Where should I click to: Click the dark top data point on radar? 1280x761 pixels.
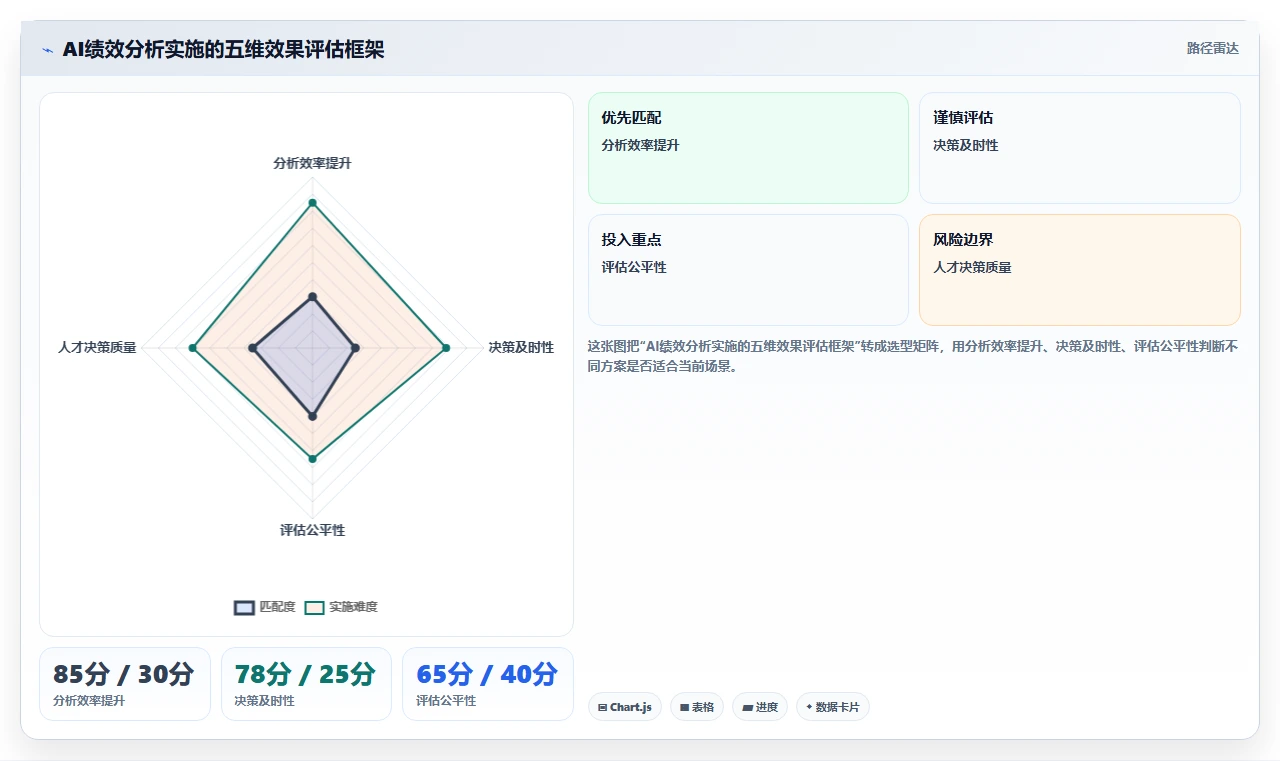click(x=312, y=296)
